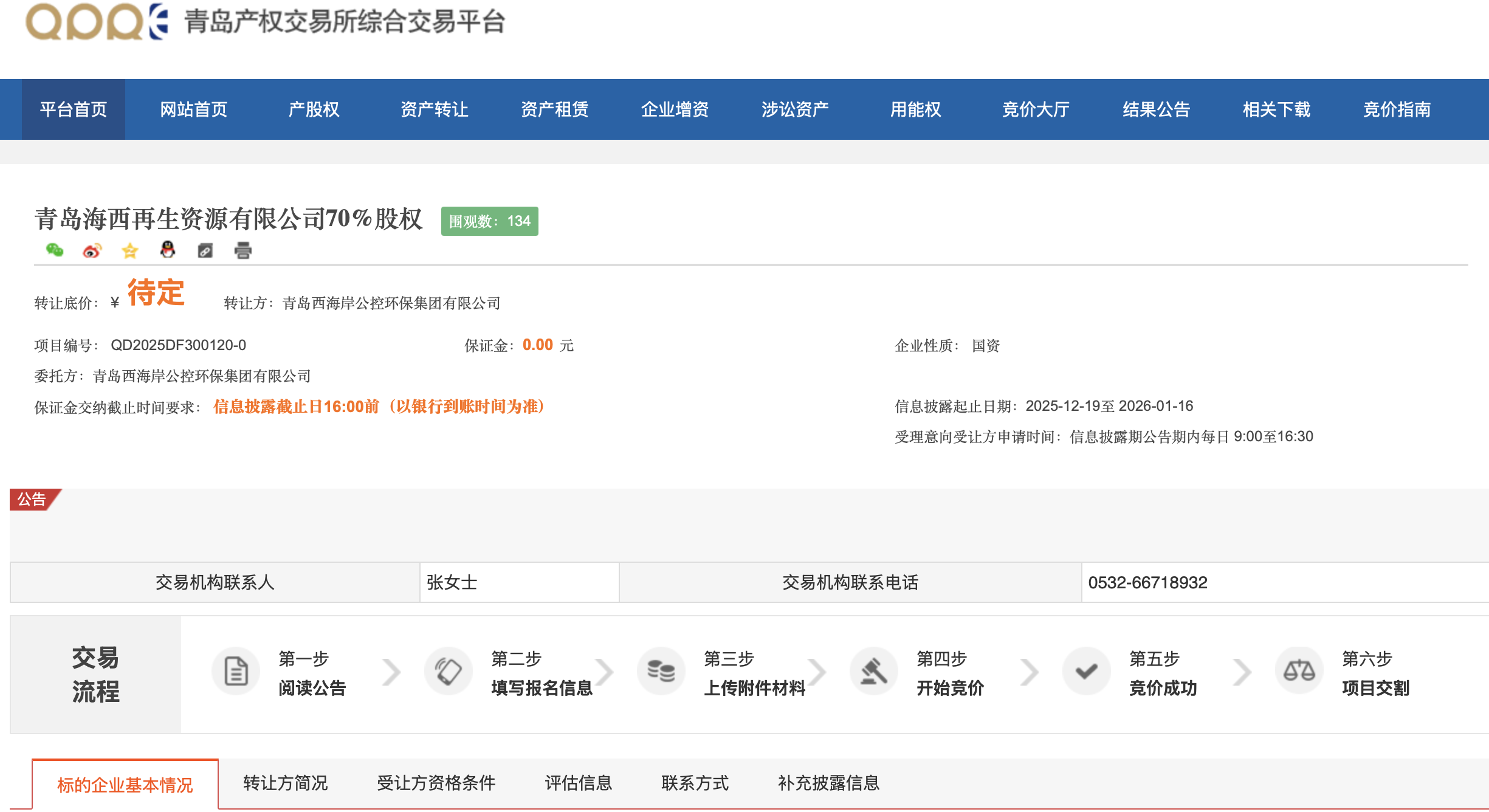This screenshot has width=1489, height=812.
Task: Switch to the 转让方简况 tab
Action: [285, 783]
